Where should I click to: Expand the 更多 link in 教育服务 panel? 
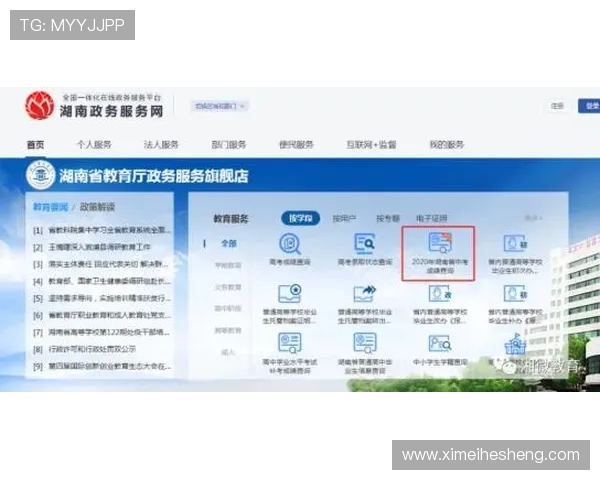(x=533, y=218)
